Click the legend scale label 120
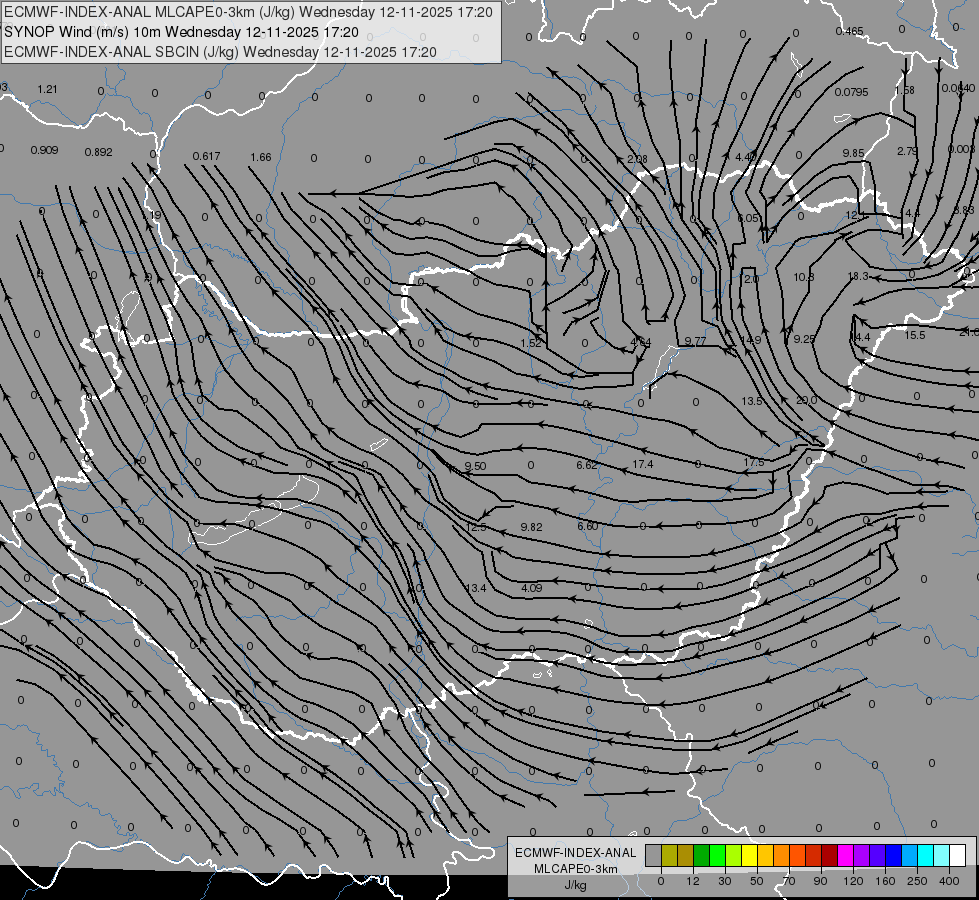The height and width of the screenshot is (900, 979). tap(854, 881)
